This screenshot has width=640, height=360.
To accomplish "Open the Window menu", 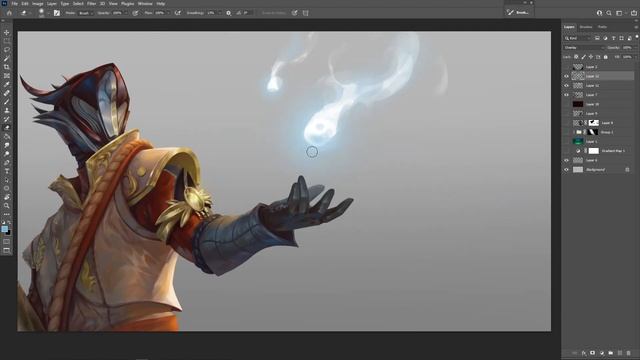I will point(145,4).
